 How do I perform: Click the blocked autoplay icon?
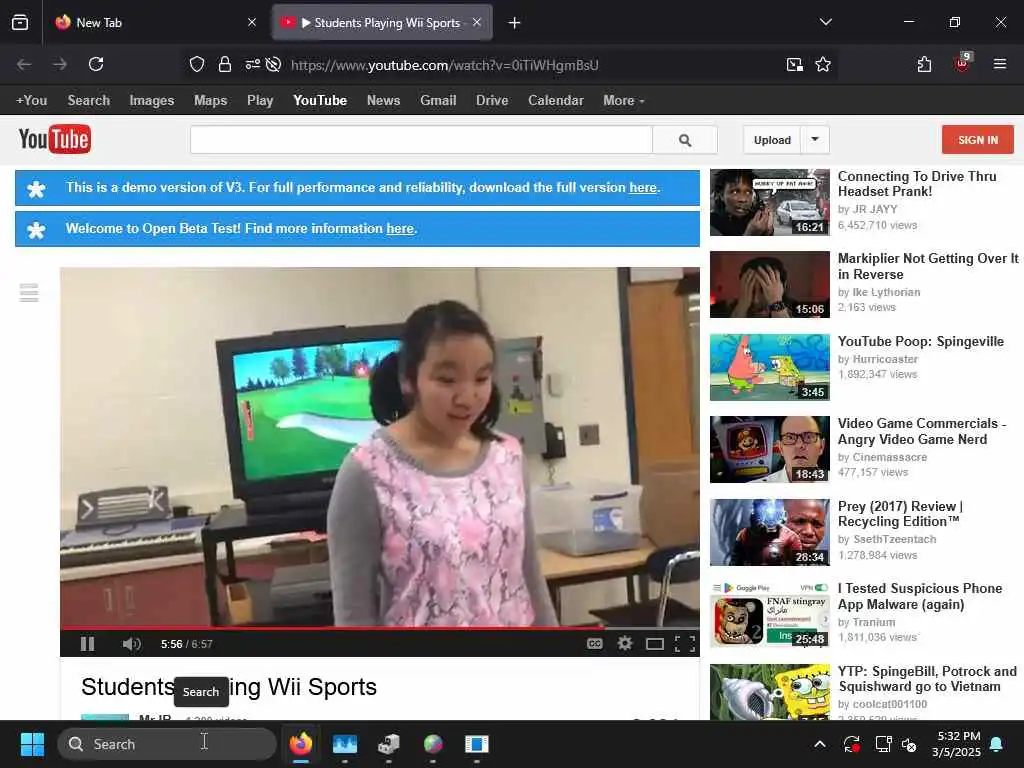point(274,64)
